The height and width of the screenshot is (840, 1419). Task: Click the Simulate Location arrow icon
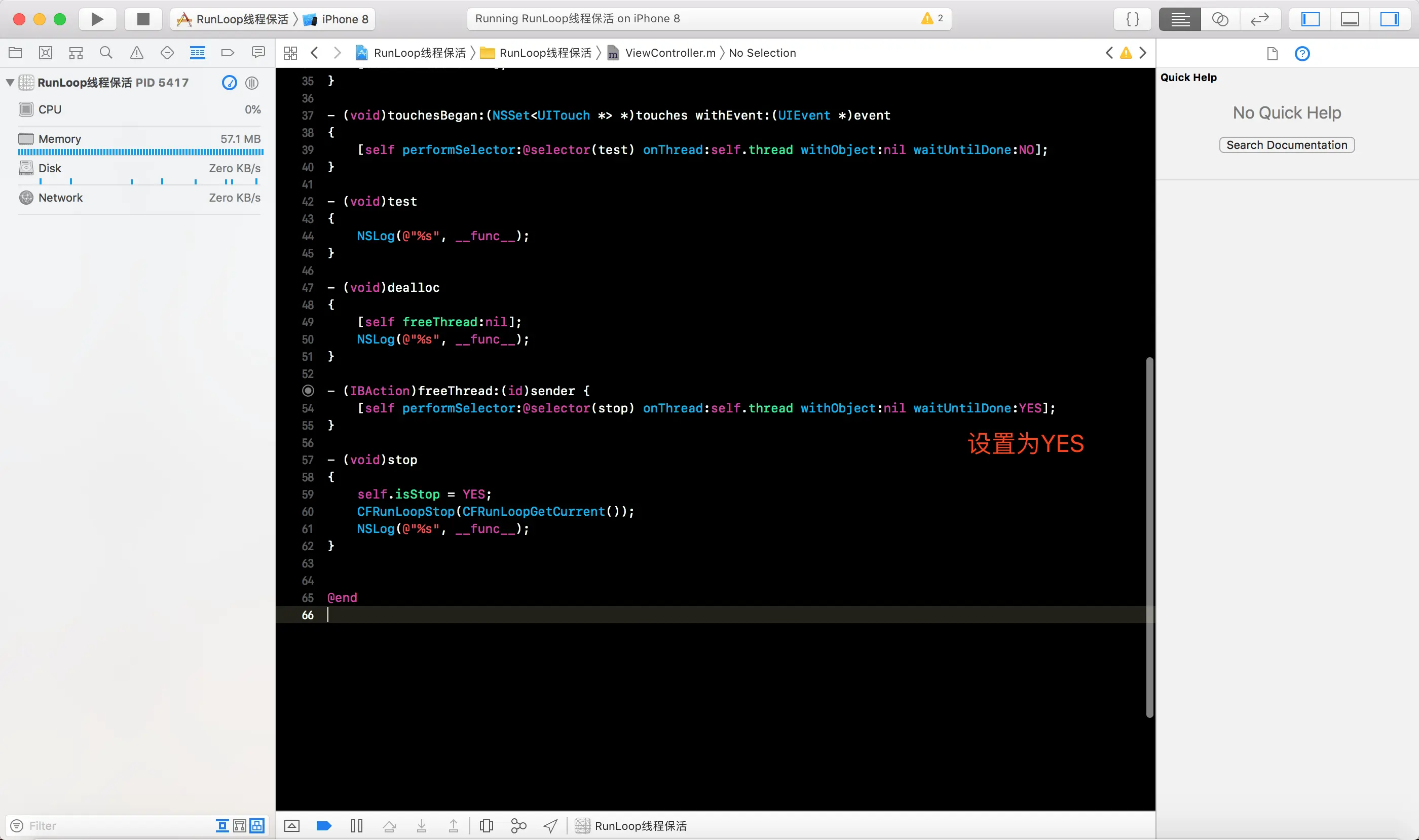tap(550, 826)
